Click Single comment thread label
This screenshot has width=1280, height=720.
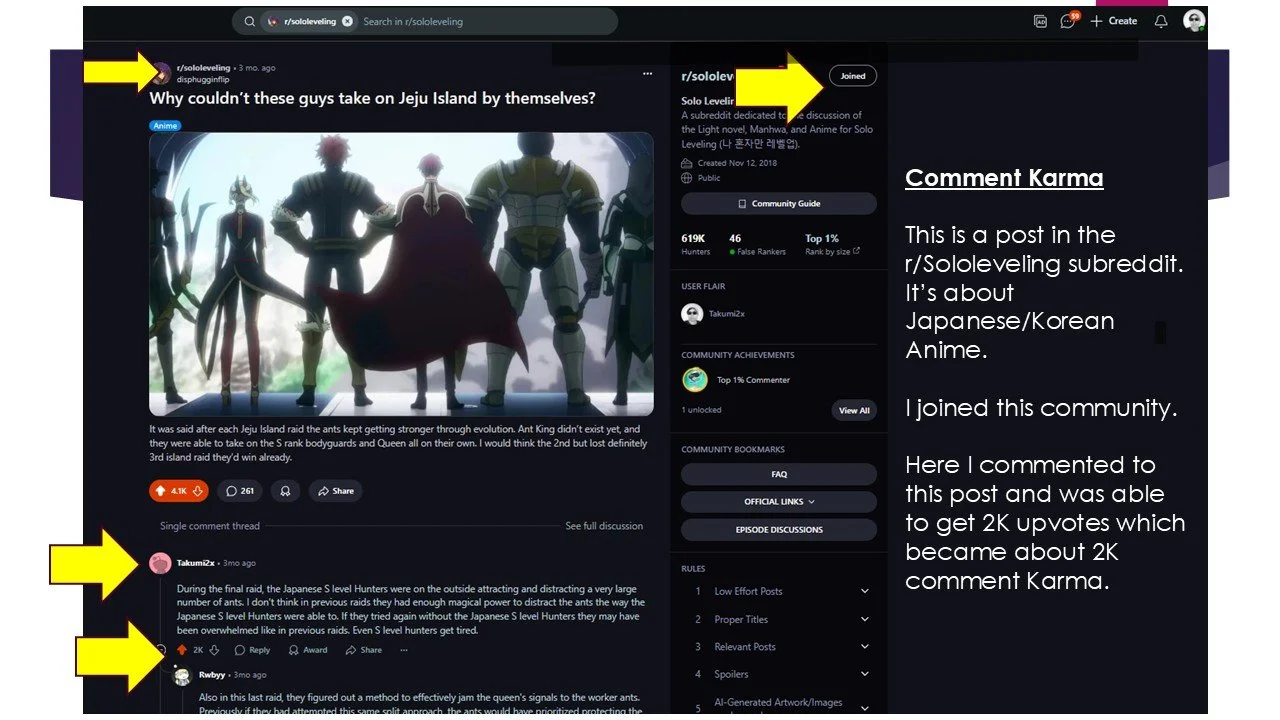210,526
